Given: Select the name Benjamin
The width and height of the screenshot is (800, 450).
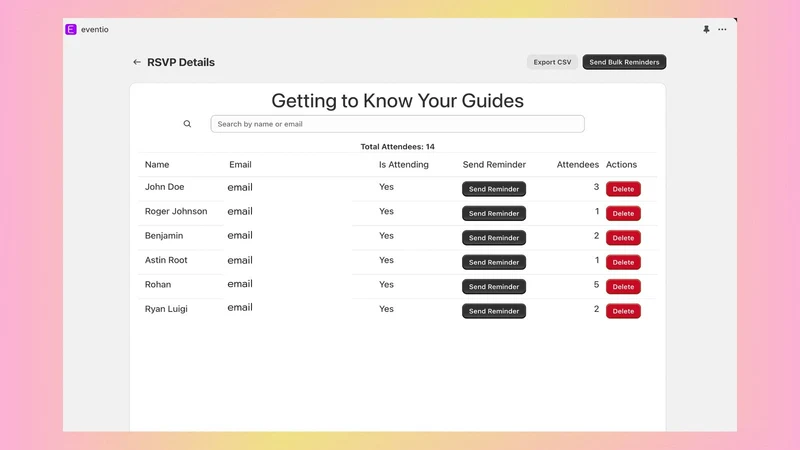Looking at the screenshot, I should point(164,236).
